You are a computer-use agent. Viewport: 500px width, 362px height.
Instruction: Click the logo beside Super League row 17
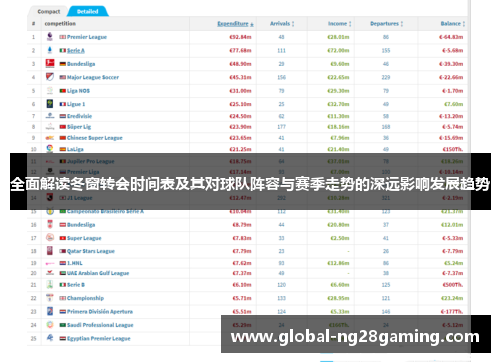pos(50,237)
